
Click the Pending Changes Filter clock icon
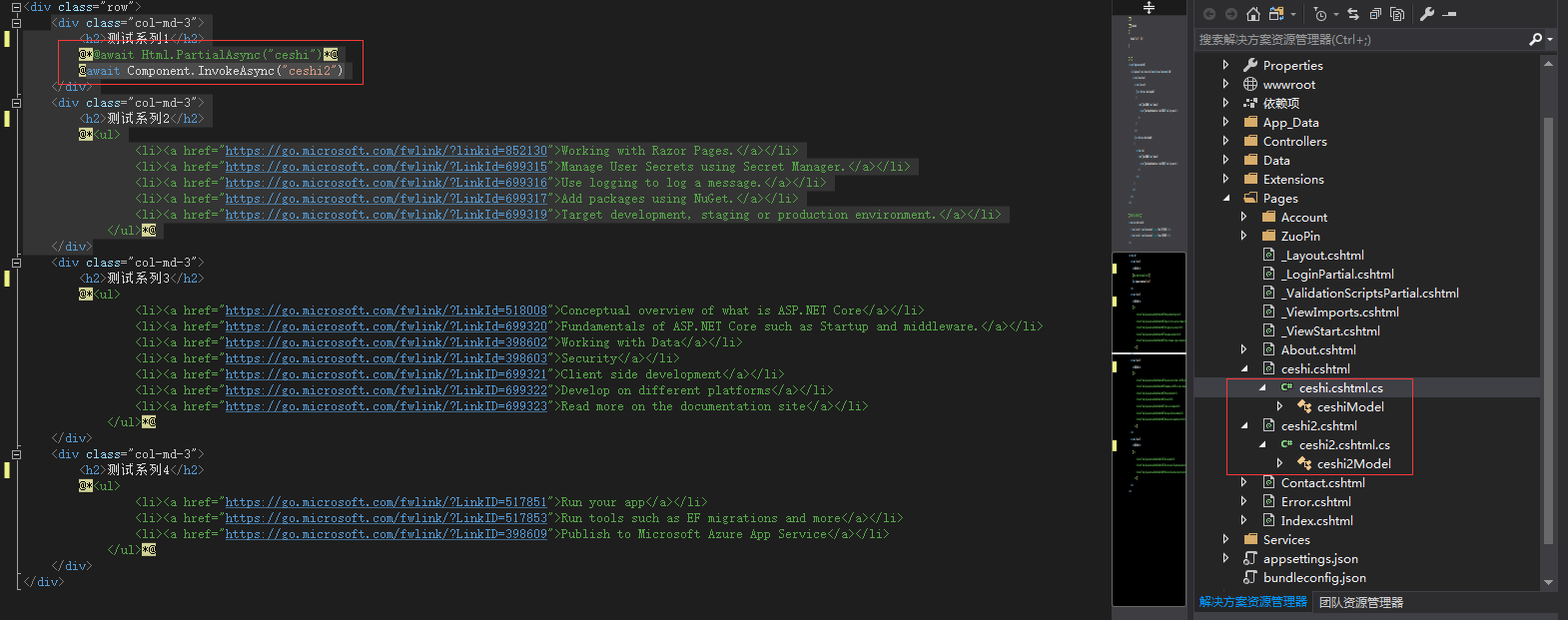1320,14
